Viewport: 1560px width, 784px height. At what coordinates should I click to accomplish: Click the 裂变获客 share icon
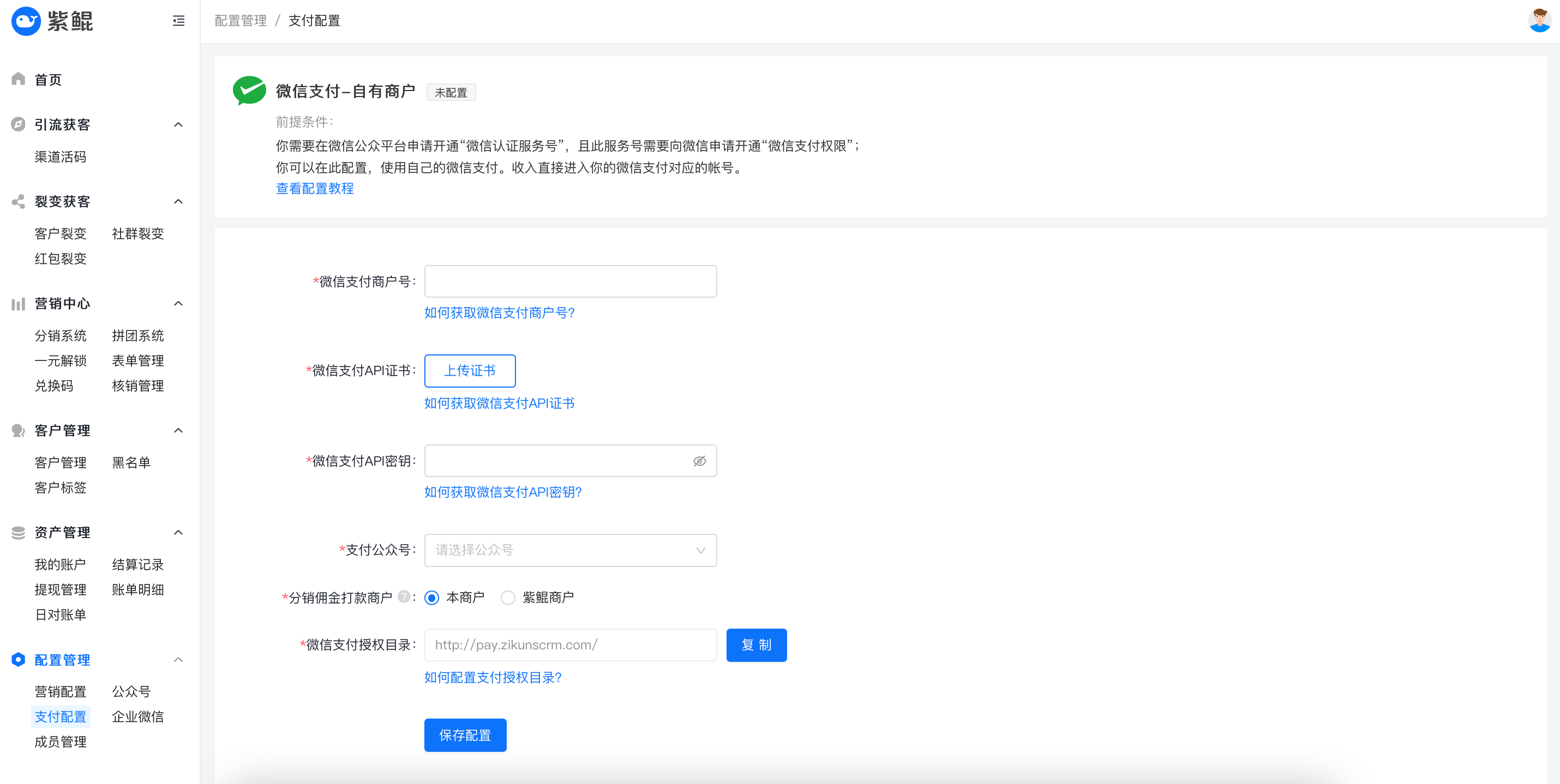[x=18, y=201]
